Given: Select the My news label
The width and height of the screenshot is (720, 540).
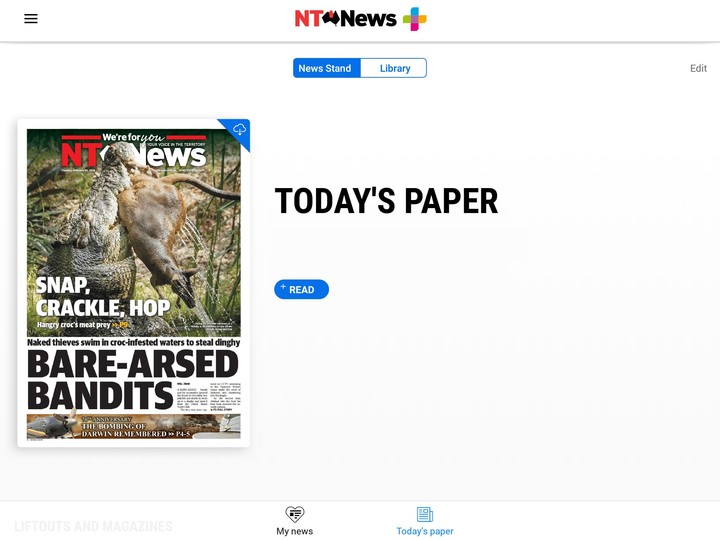Looking at the screenshot, I should coord(295,531).
